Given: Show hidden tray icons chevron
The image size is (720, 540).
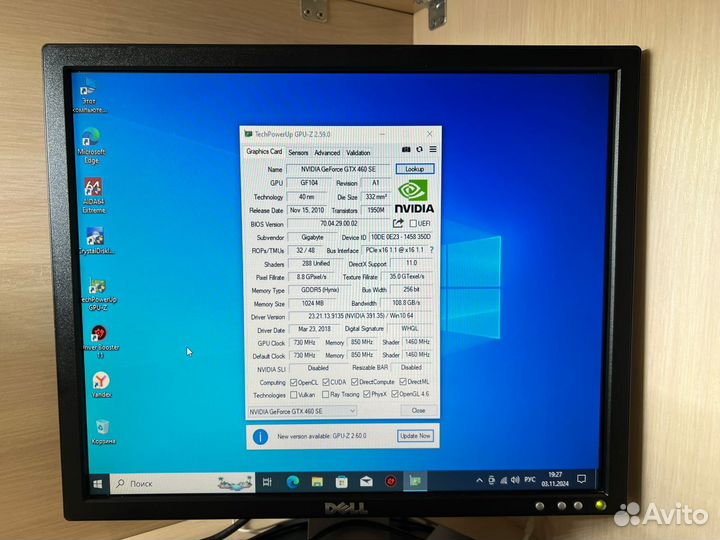Looking at the screenshot, I should 479,480.
